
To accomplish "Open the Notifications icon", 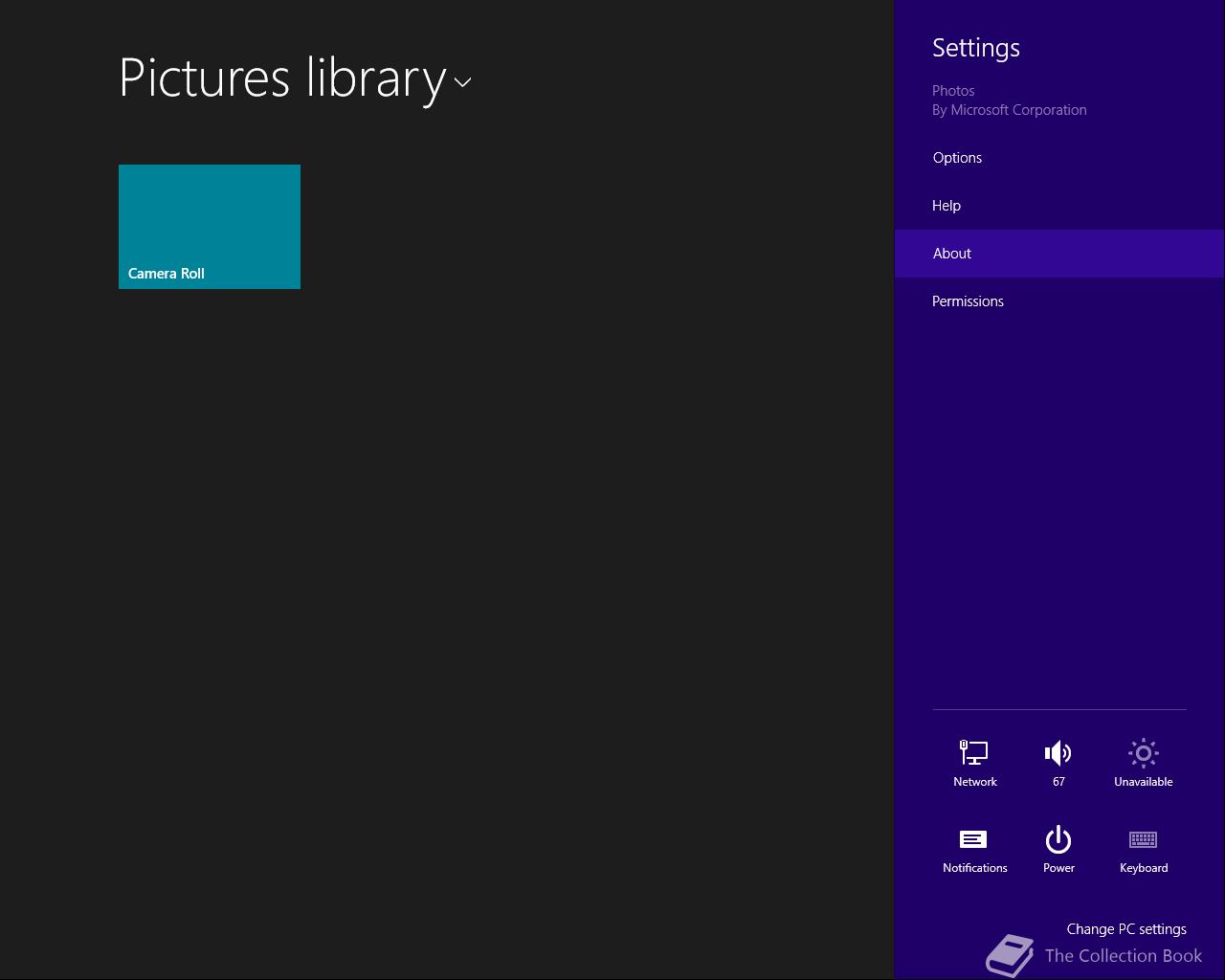I will click(973, 839).
